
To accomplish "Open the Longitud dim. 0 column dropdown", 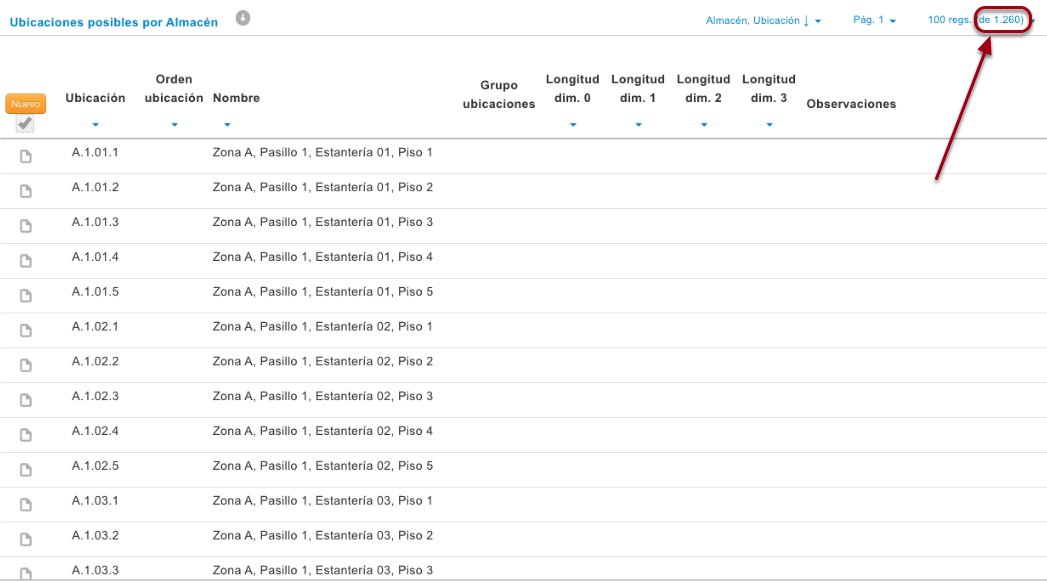I will click(x=573, y=125).
